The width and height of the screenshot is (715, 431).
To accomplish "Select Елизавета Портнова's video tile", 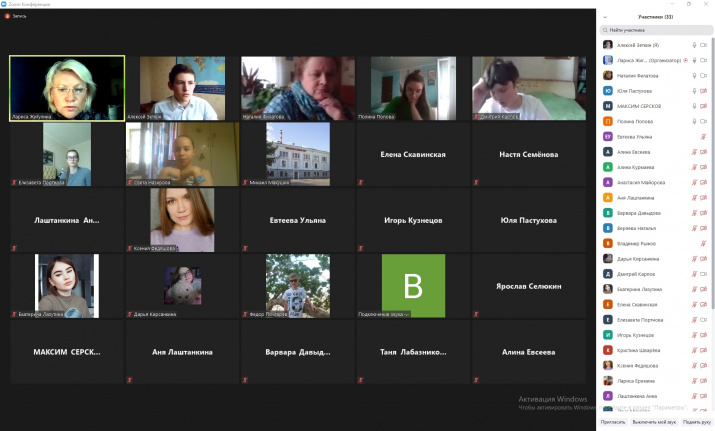I will tap(67, 154).
